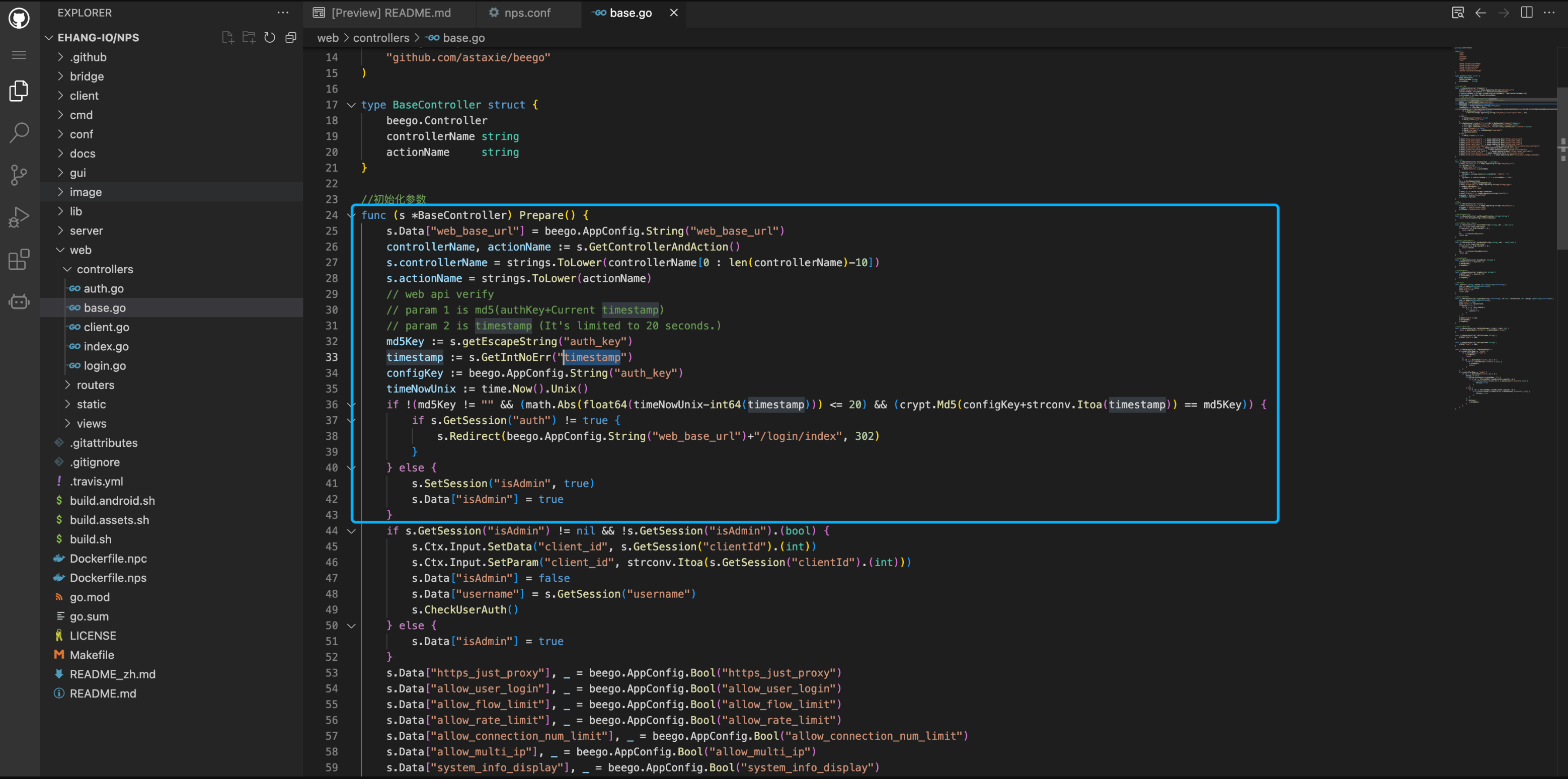The image size is (1568, 779).
Task: Open the login.go file
Action: coord(104,366)
